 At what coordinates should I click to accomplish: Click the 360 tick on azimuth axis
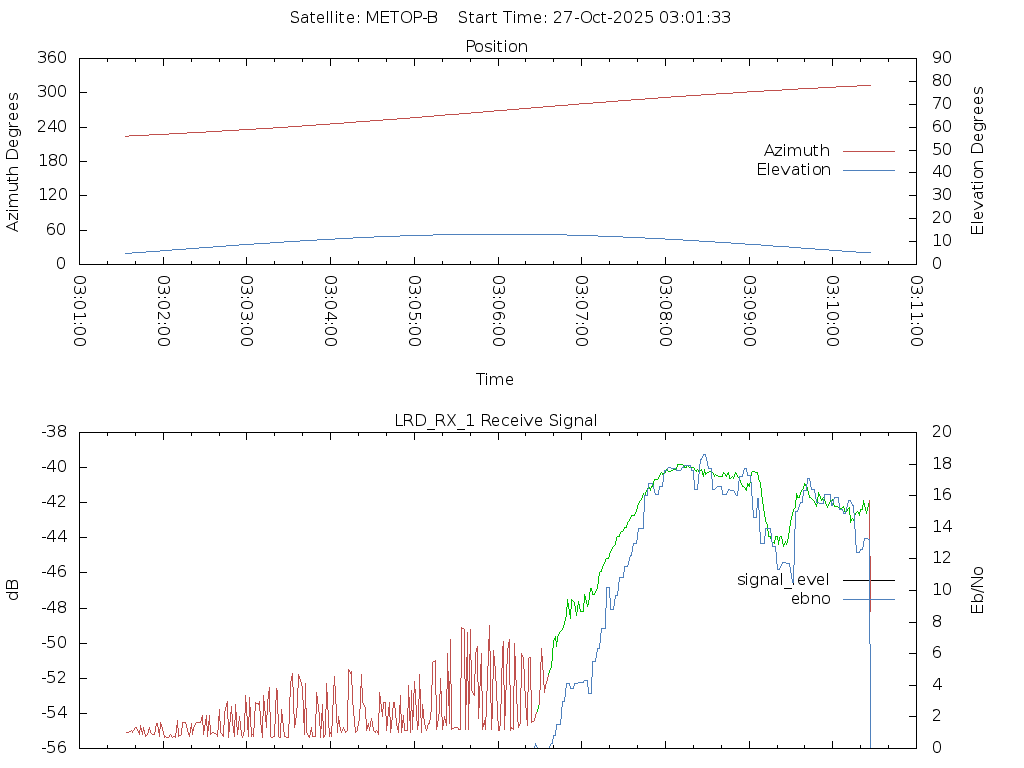(x=51, y=58)
